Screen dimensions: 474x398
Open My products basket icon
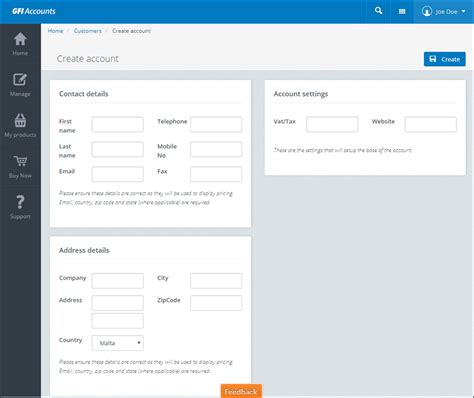20,121
